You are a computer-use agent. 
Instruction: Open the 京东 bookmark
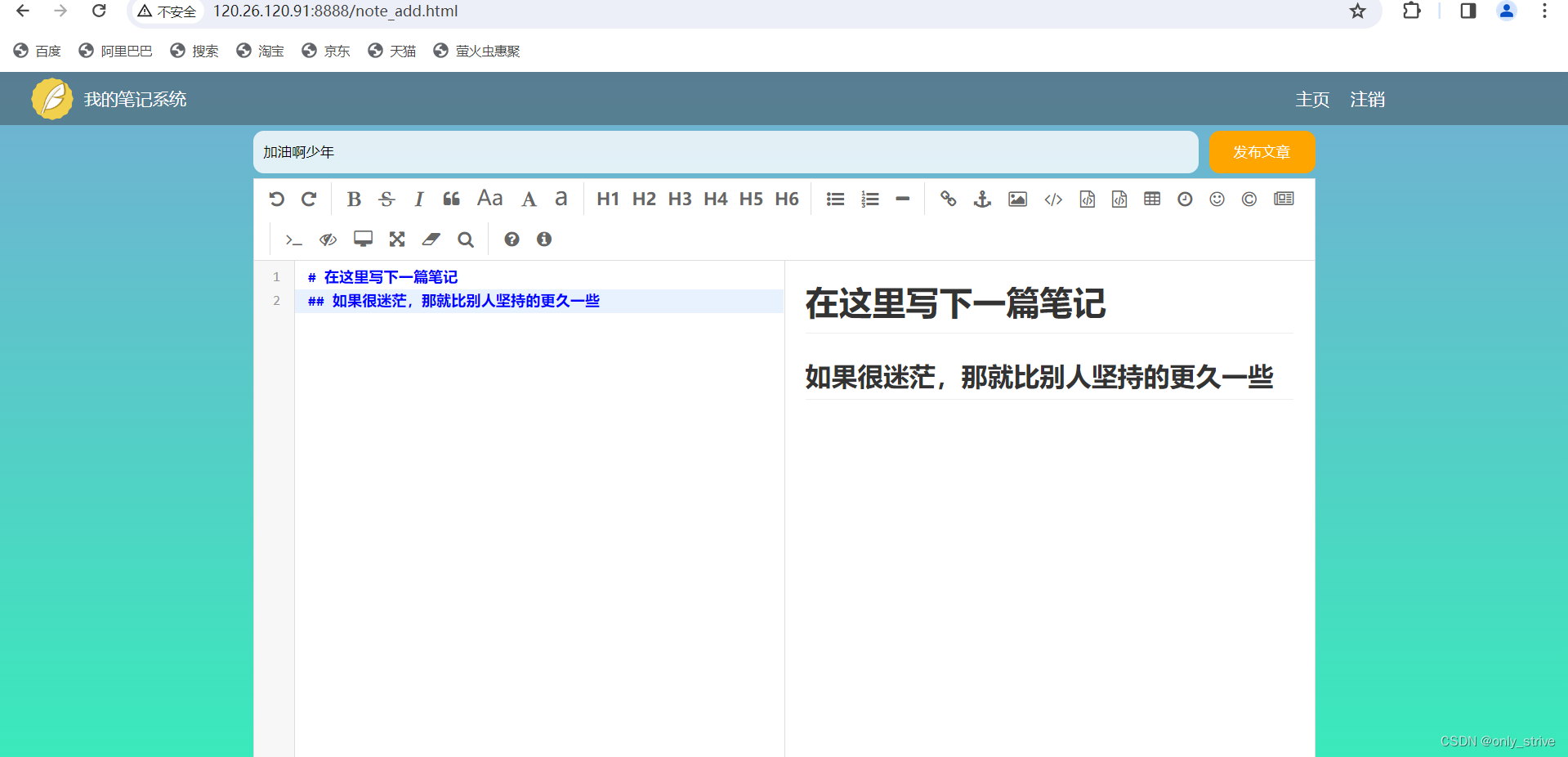pyautogui.click(x=326, y=51)
